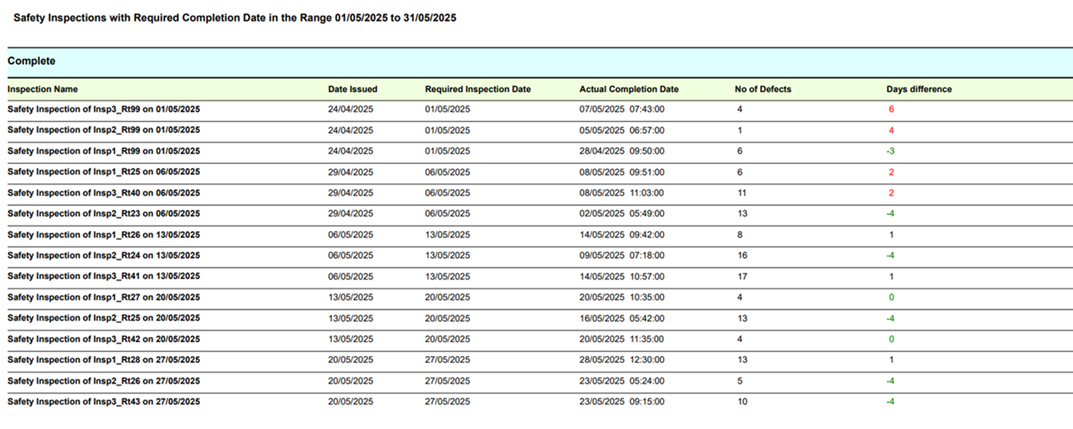Select 'Safety Inspection of Insp1_Rt28 on 27/05/2025'
The image size is (1073, 429).
104,360
